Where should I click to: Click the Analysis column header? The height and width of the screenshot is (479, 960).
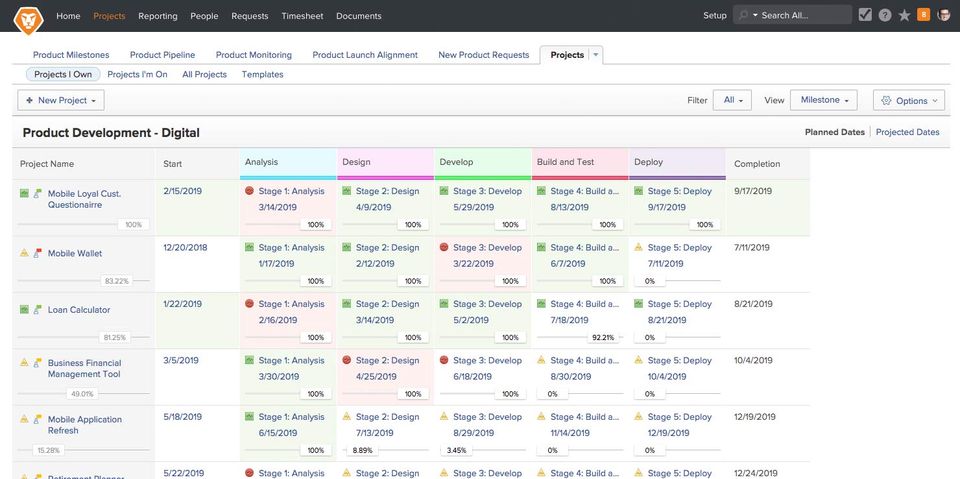[288, 164]
